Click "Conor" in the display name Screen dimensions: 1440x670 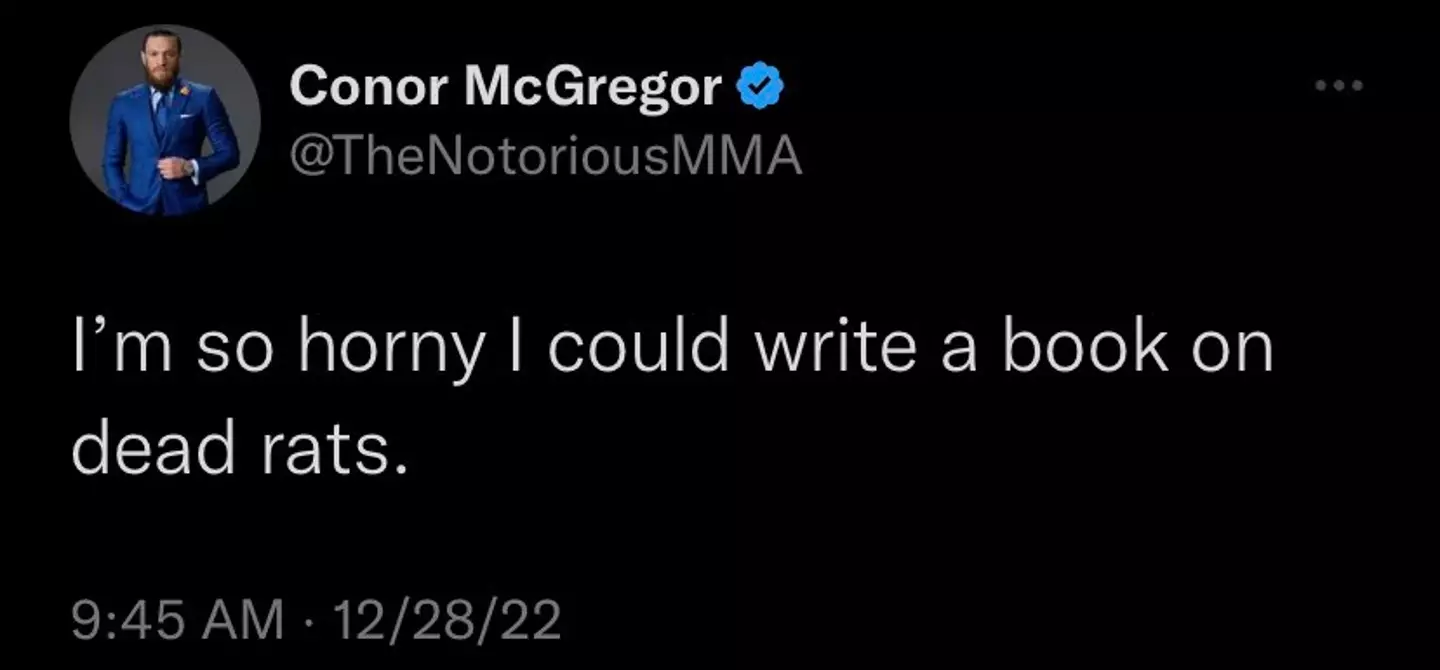[x=367, y=88]
